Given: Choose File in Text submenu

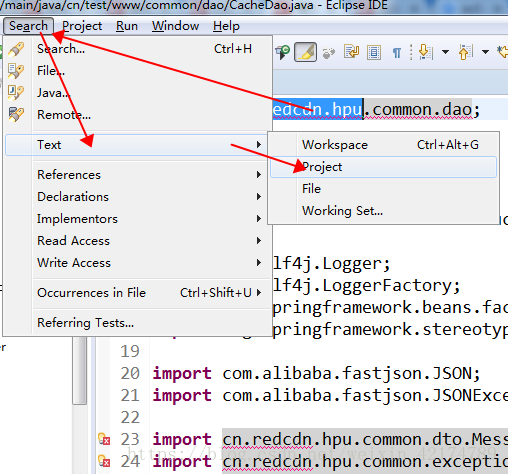Looking at the screenshot, I should (383, 189).
